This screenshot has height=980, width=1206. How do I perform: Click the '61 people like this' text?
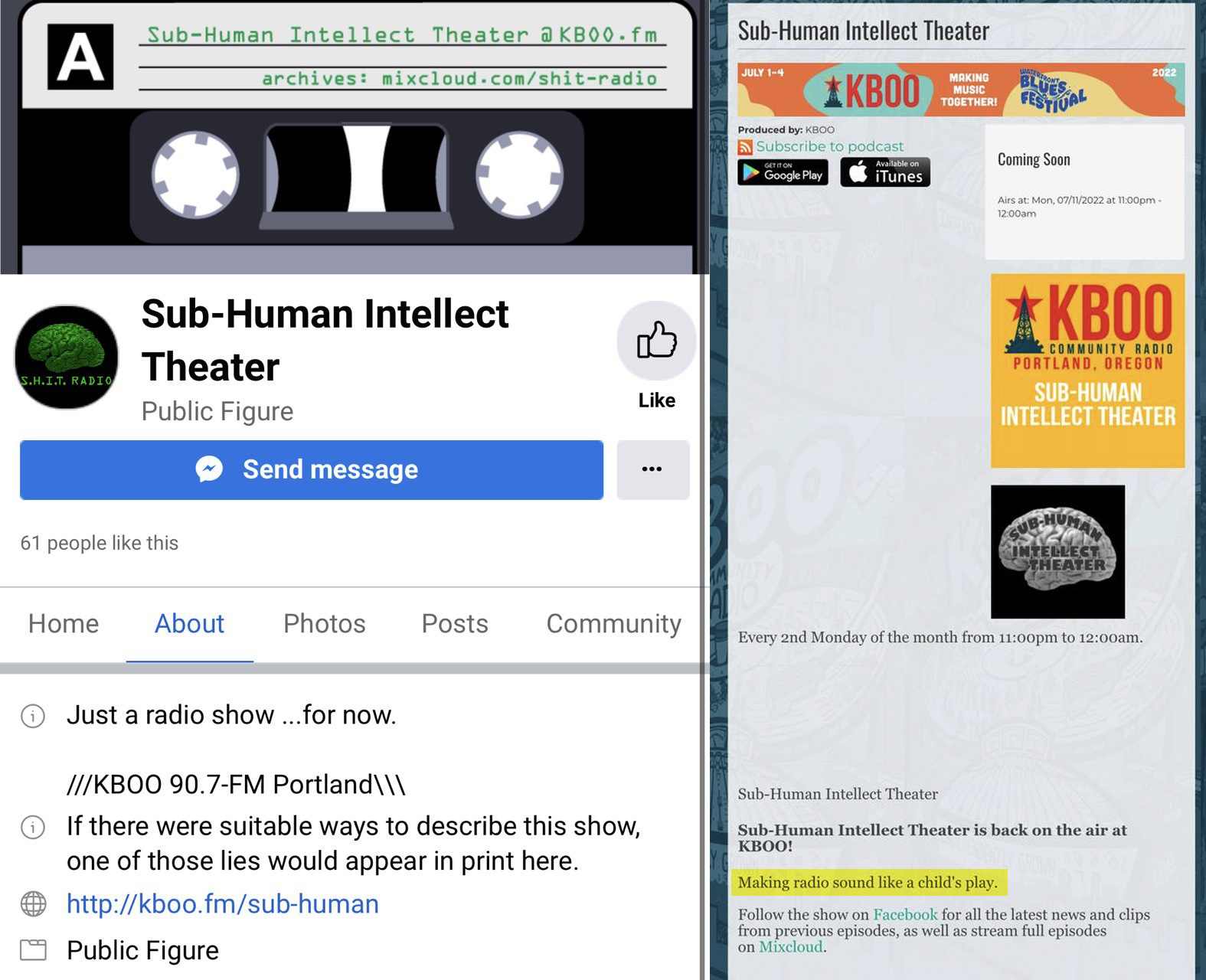(x=100, y=543)
